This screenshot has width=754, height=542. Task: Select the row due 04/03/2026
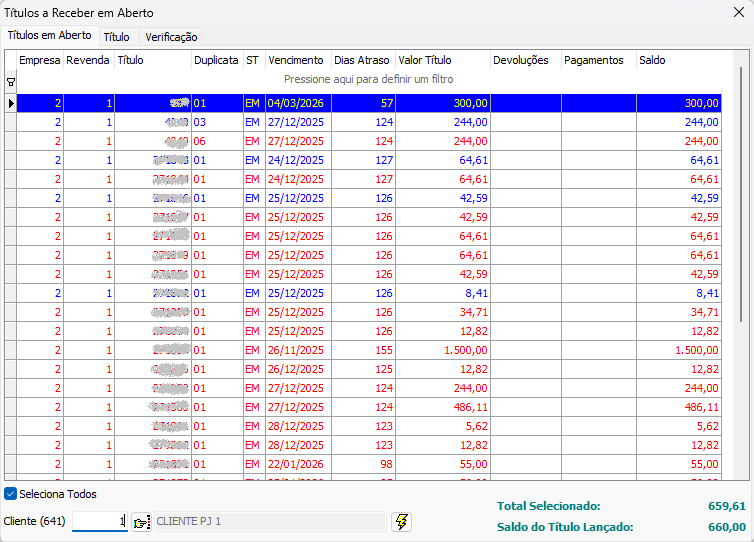(369, 103)
